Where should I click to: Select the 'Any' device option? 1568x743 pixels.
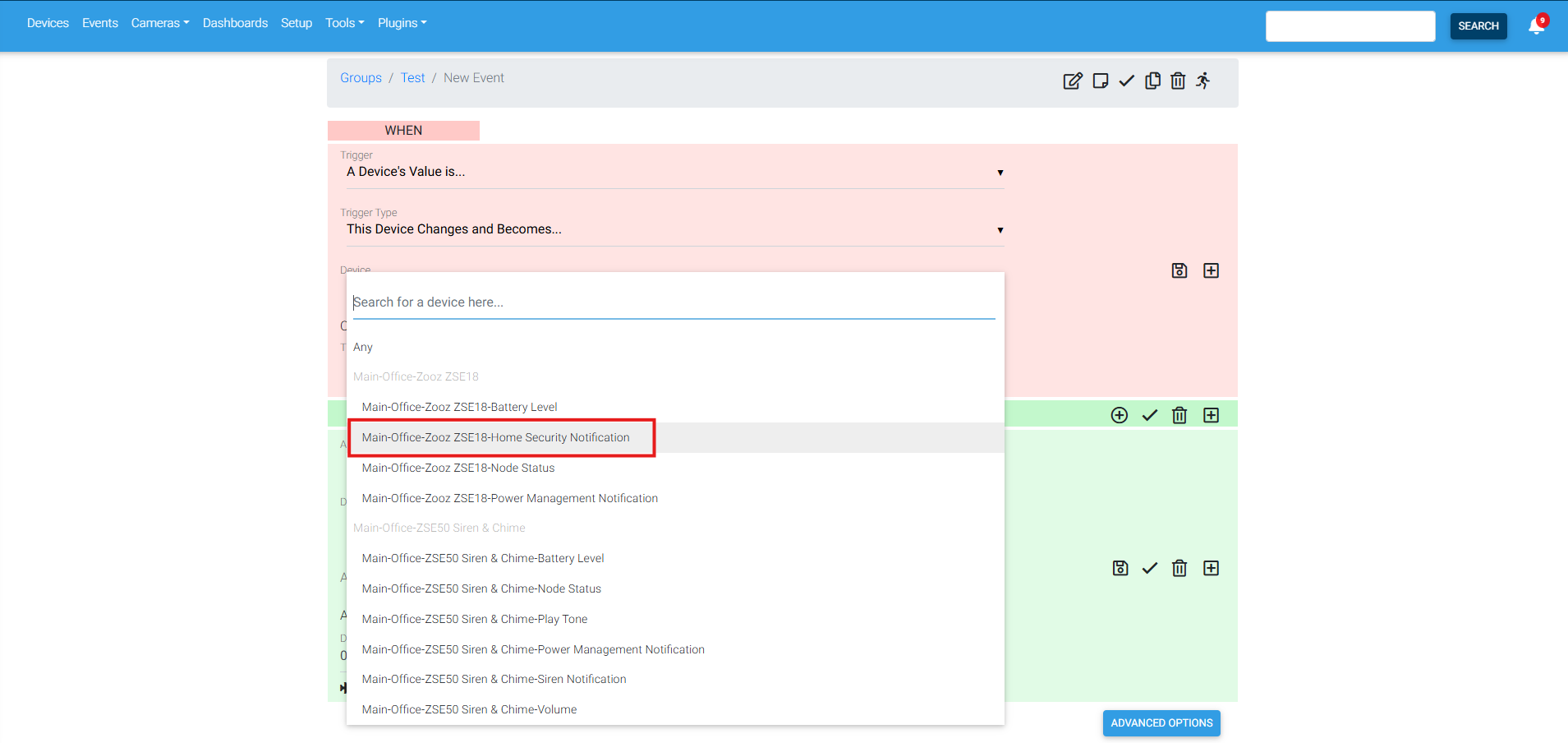tap(675, 347)
